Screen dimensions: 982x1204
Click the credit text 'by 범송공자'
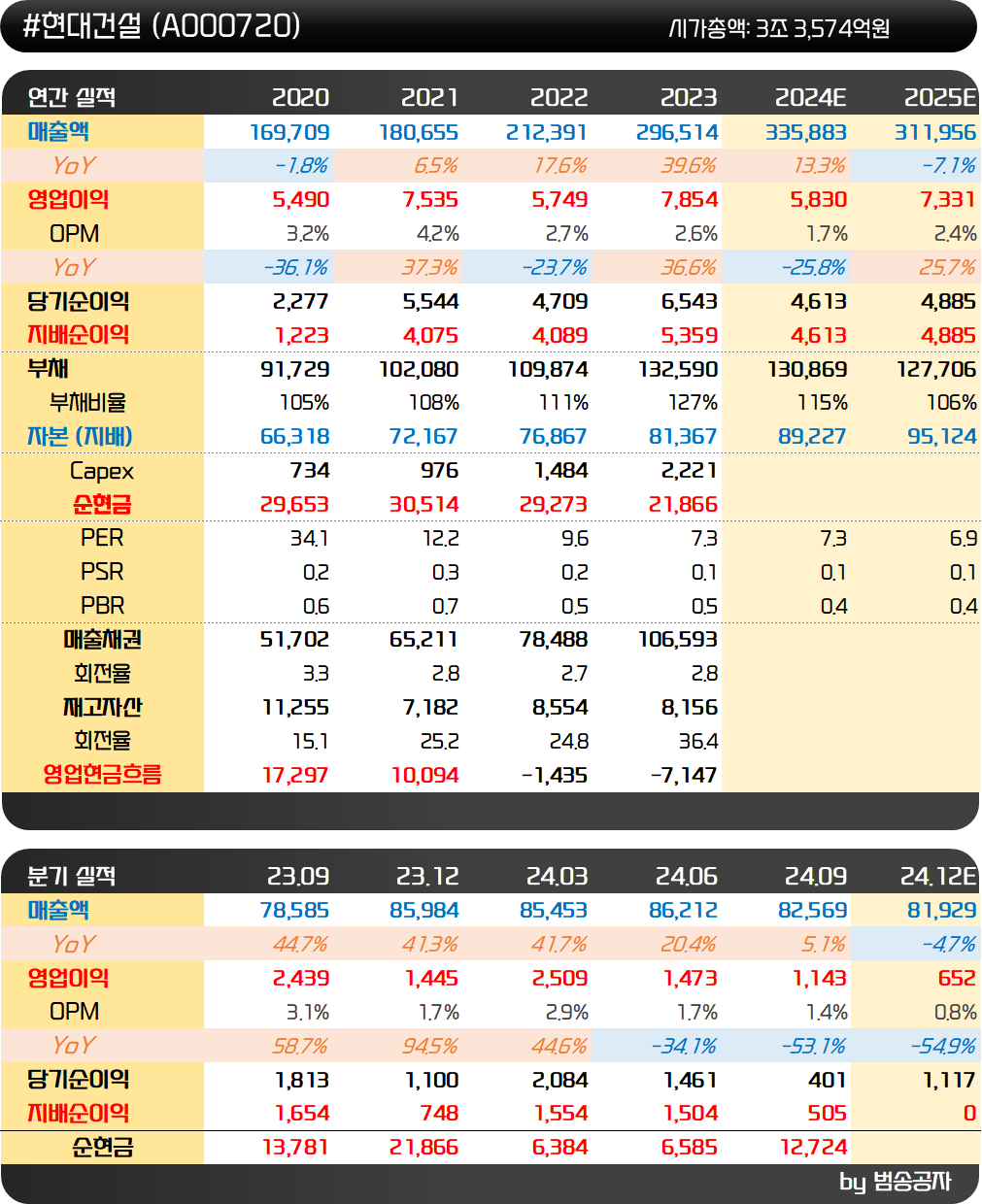(x=895, y=1182)
